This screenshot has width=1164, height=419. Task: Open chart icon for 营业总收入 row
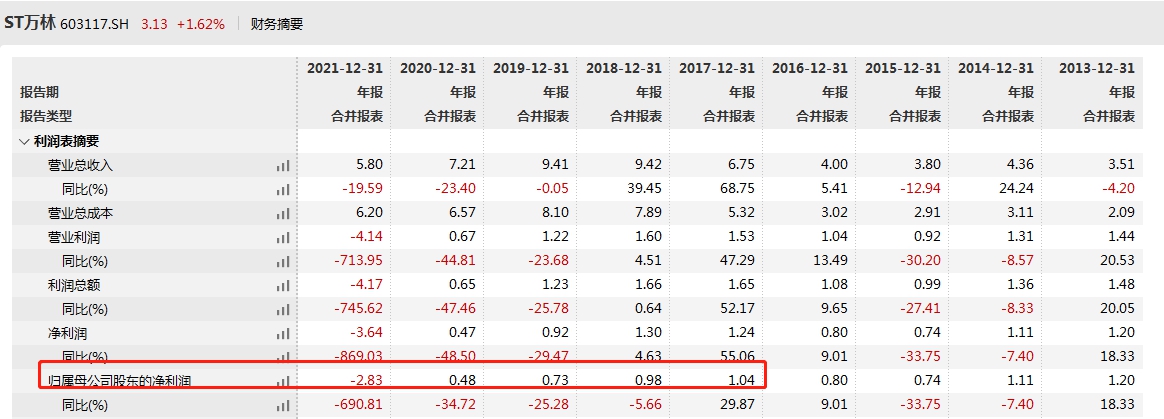click(x=283, y=165)
